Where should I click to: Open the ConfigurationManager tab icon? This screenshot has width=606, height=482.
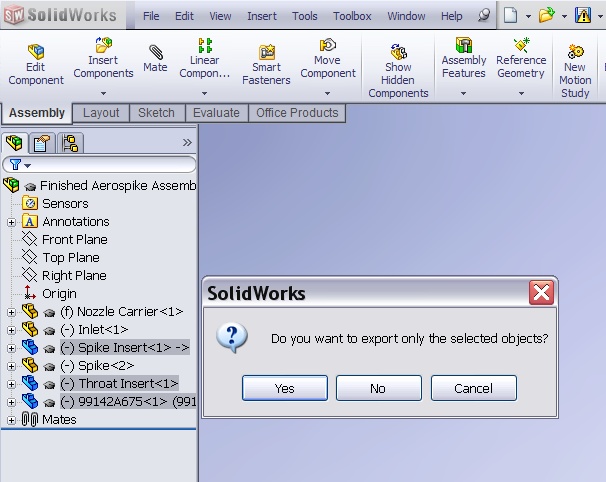[x=70, y=143]
